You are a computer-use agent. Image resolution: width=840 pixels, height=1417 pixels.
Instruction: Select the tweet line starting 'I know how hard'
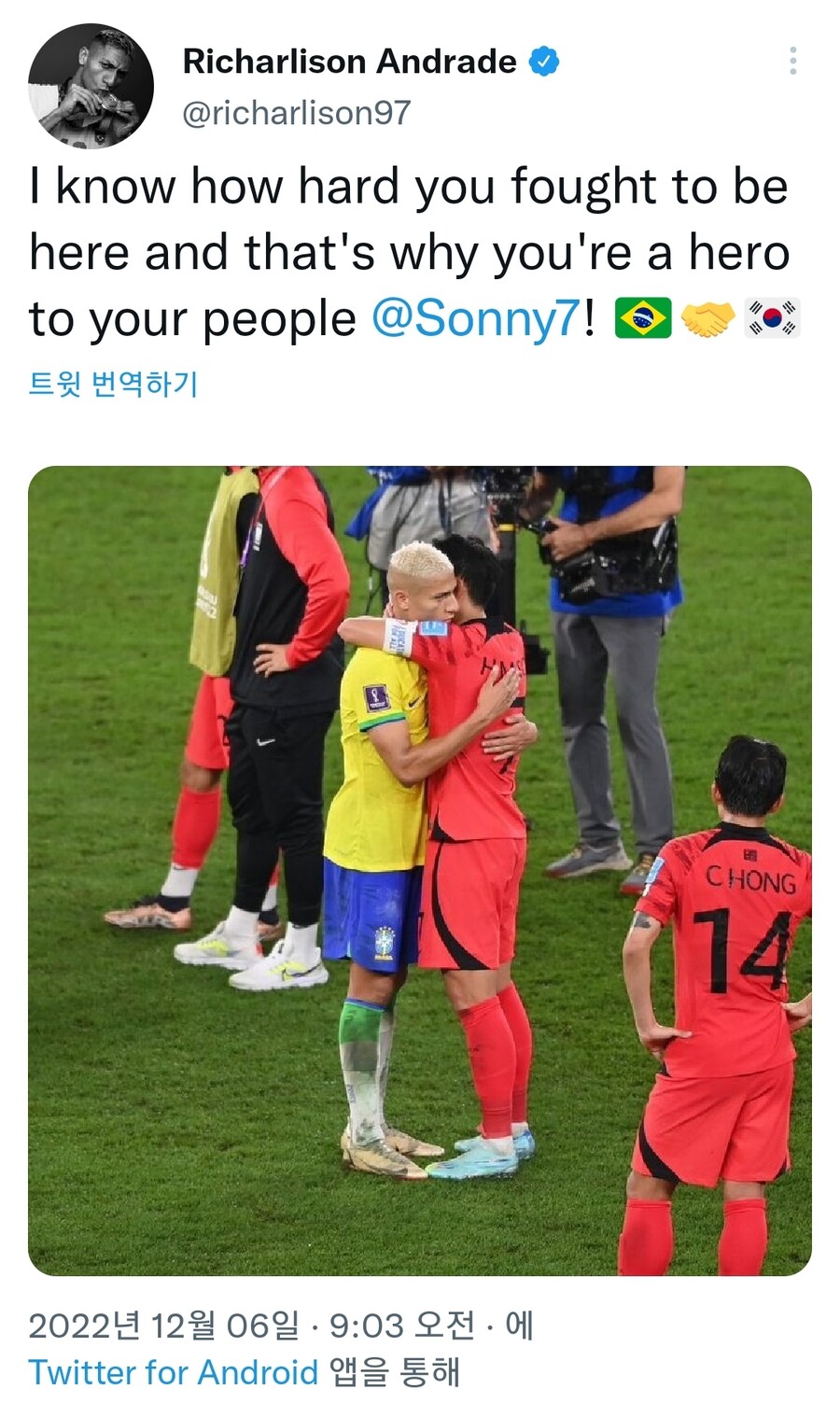pos(409,187)
